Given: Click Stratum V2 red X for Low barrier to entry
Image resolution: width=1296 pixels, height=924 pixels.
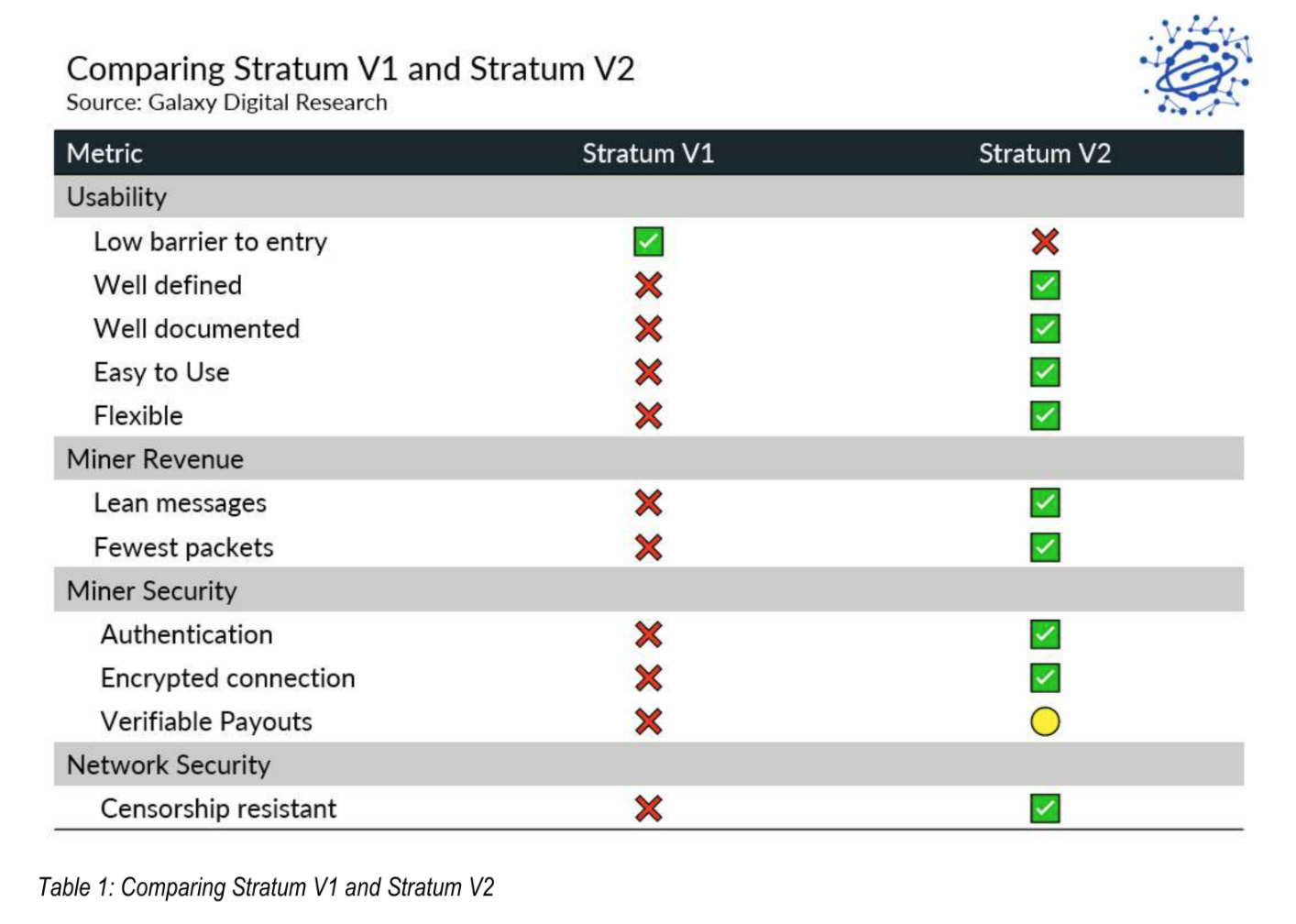Looking at the screenshot, I should tap(1045, 242).
